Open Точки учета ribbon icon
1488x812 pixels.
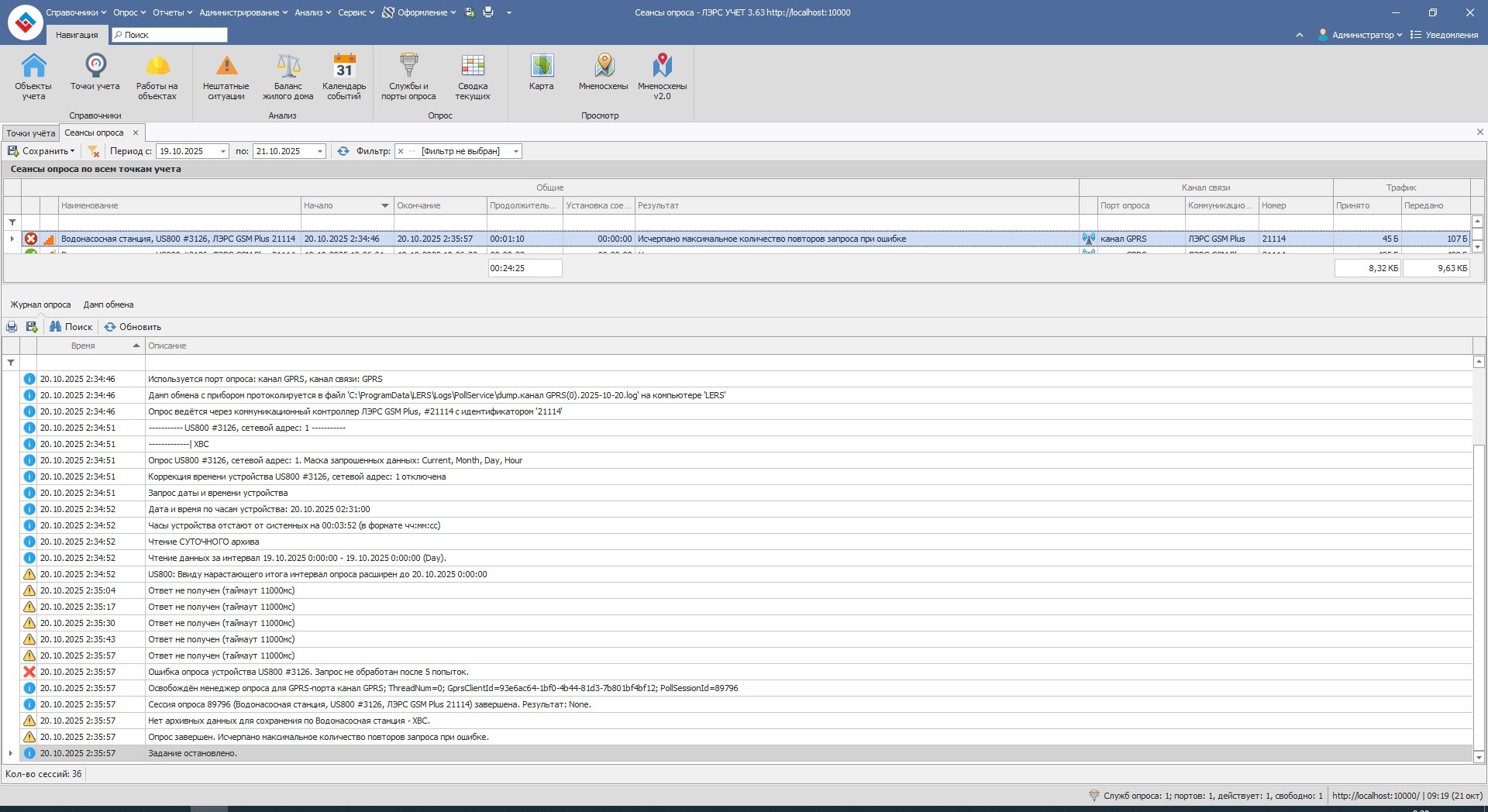tap(95, 74)
